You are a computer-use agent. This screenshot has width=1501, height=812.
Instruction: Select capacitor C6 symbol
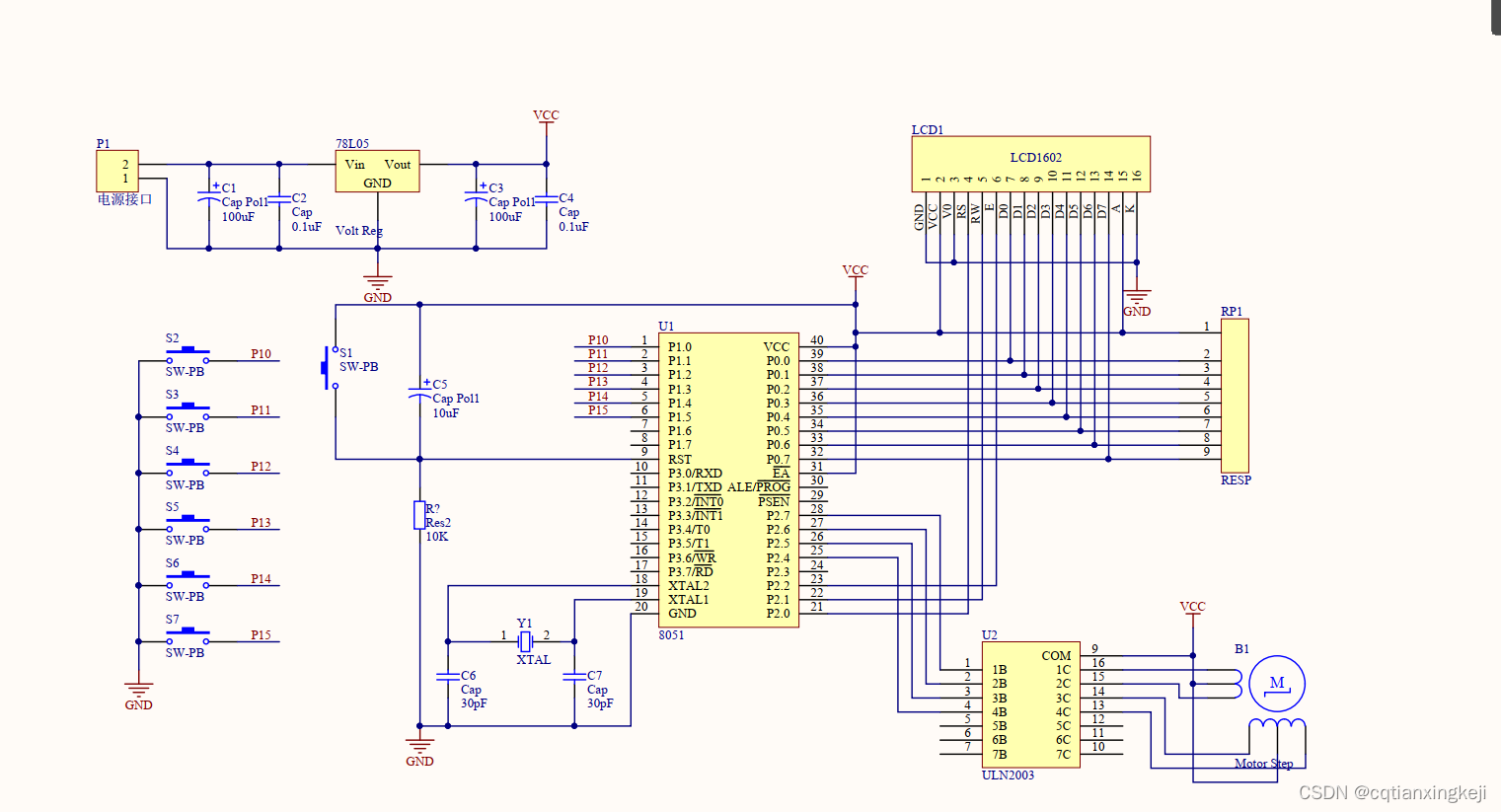[x=448, y=677]
